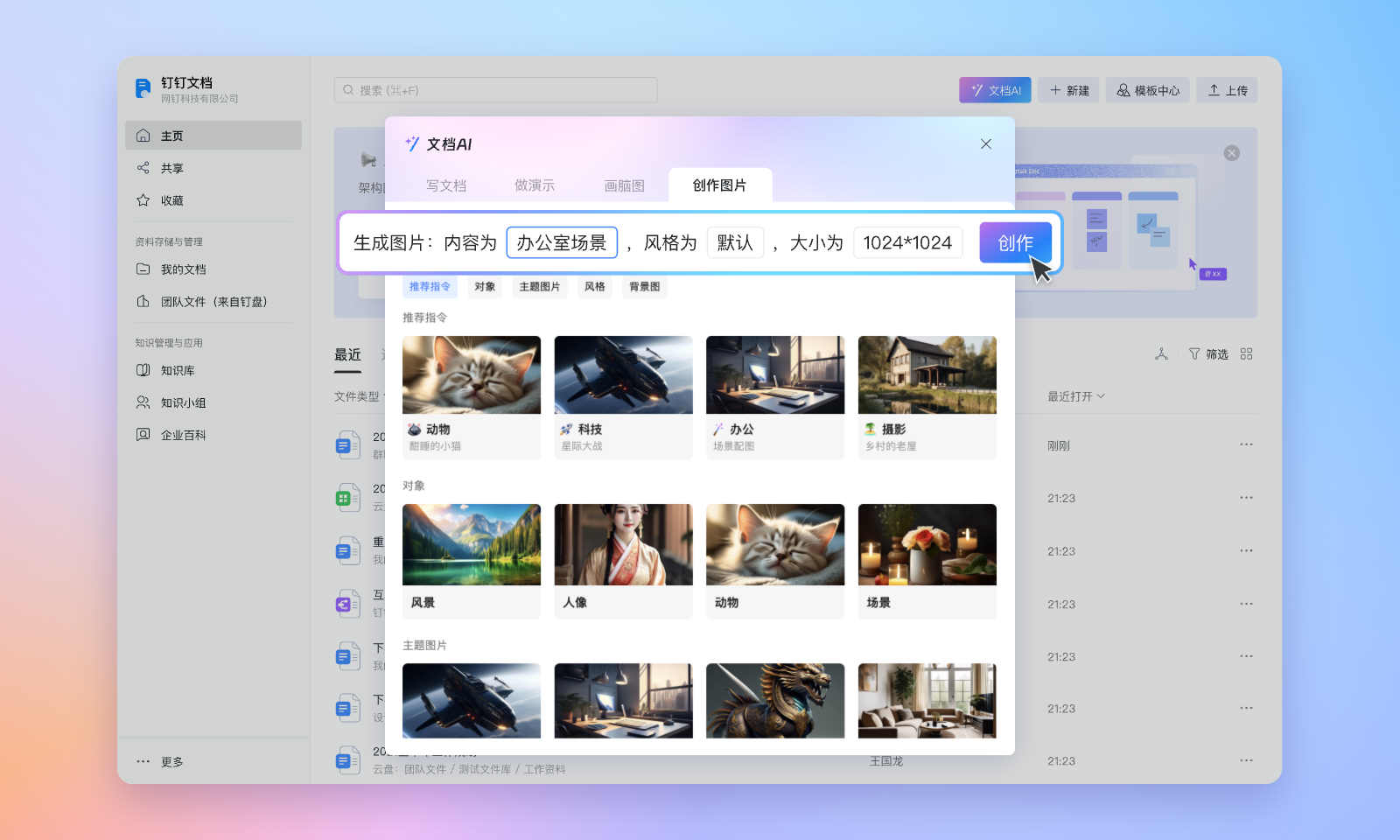Screen dimensions: 1400x840
Task: Choose the 摄影 乡村的老屋 card
Action: point(927,397)
